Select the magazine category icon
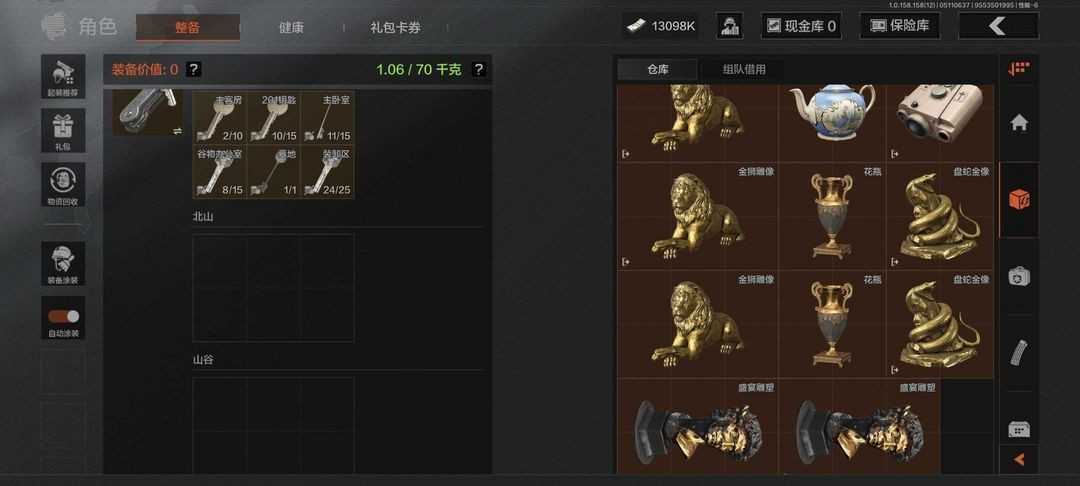This screenshot has width=1080, height=486. pyautogui.click(x=1019, y=353)
